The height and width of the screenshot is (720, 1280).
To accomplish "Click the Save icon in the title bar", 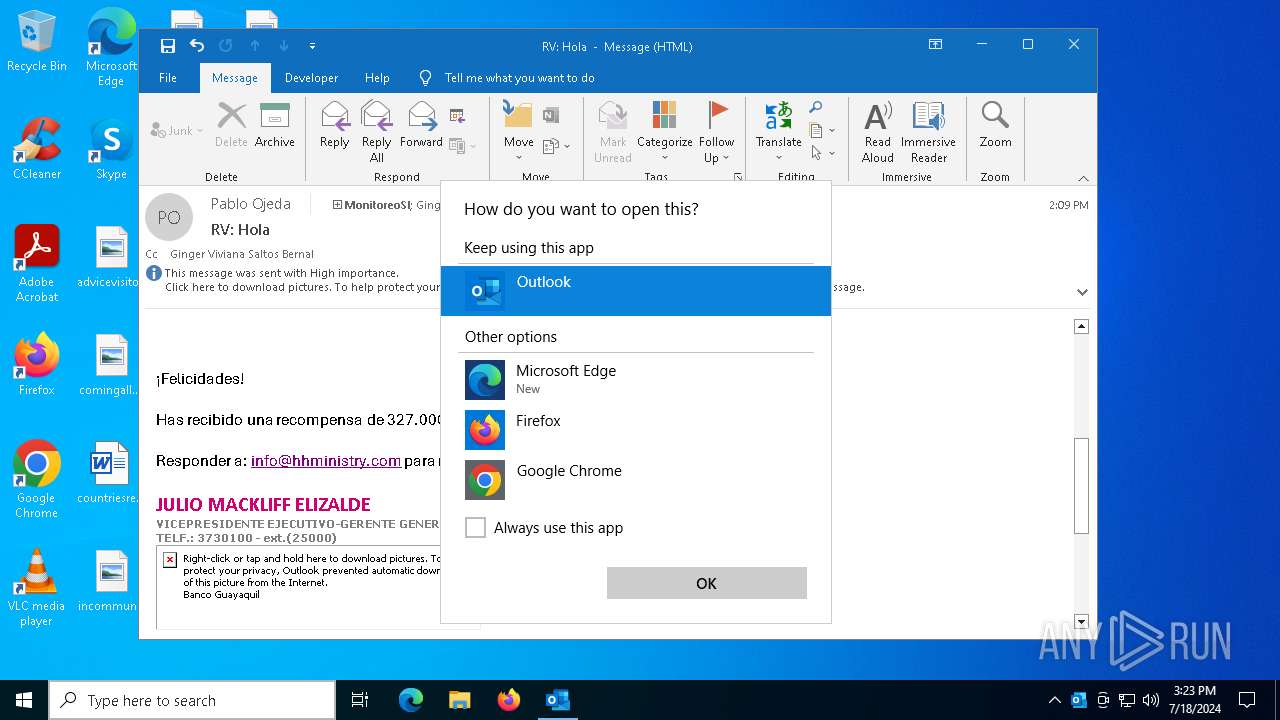I will 168,46.
